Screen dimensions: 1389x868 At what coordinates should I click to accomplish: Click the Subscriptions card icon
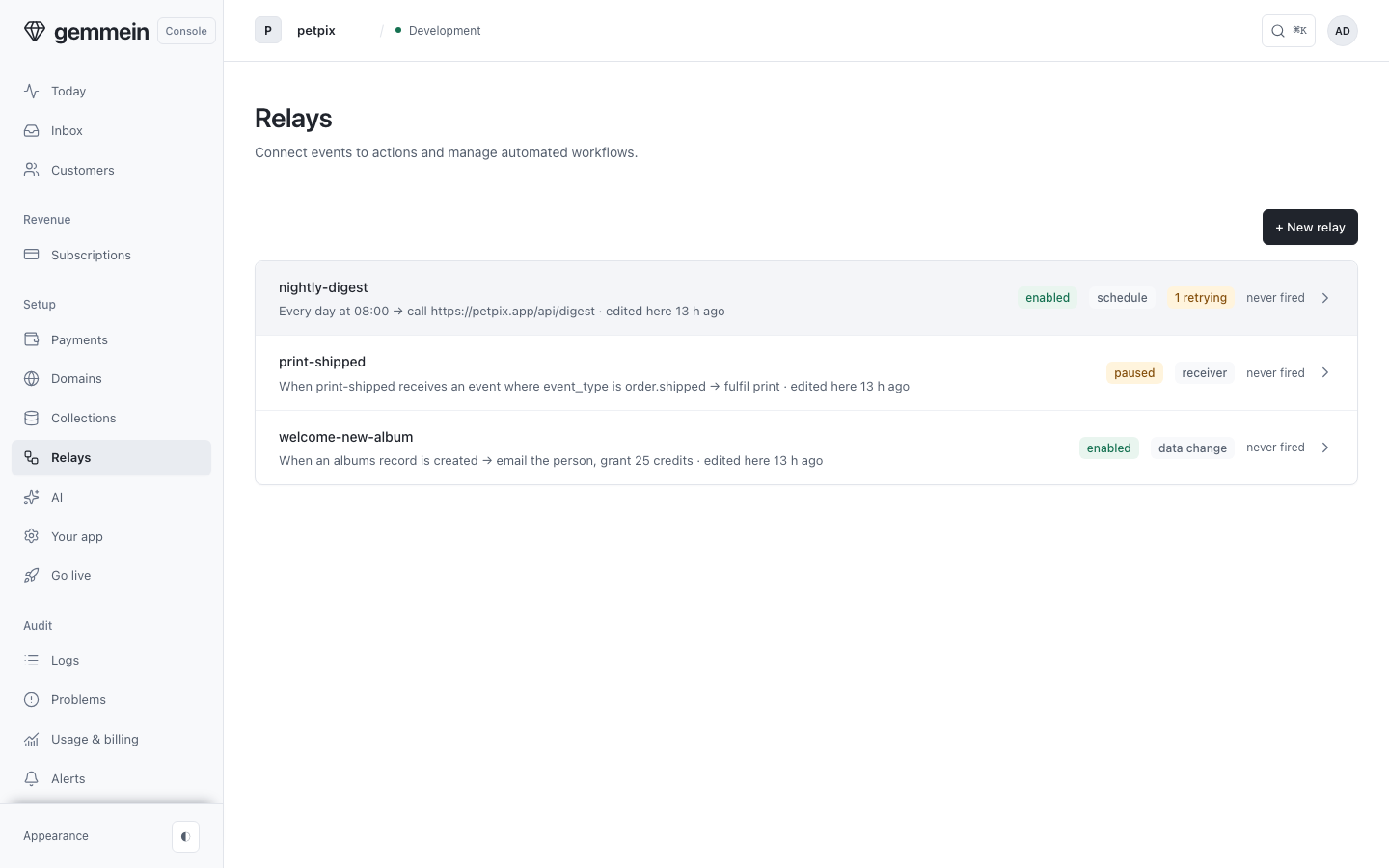(x=32, y=255)
